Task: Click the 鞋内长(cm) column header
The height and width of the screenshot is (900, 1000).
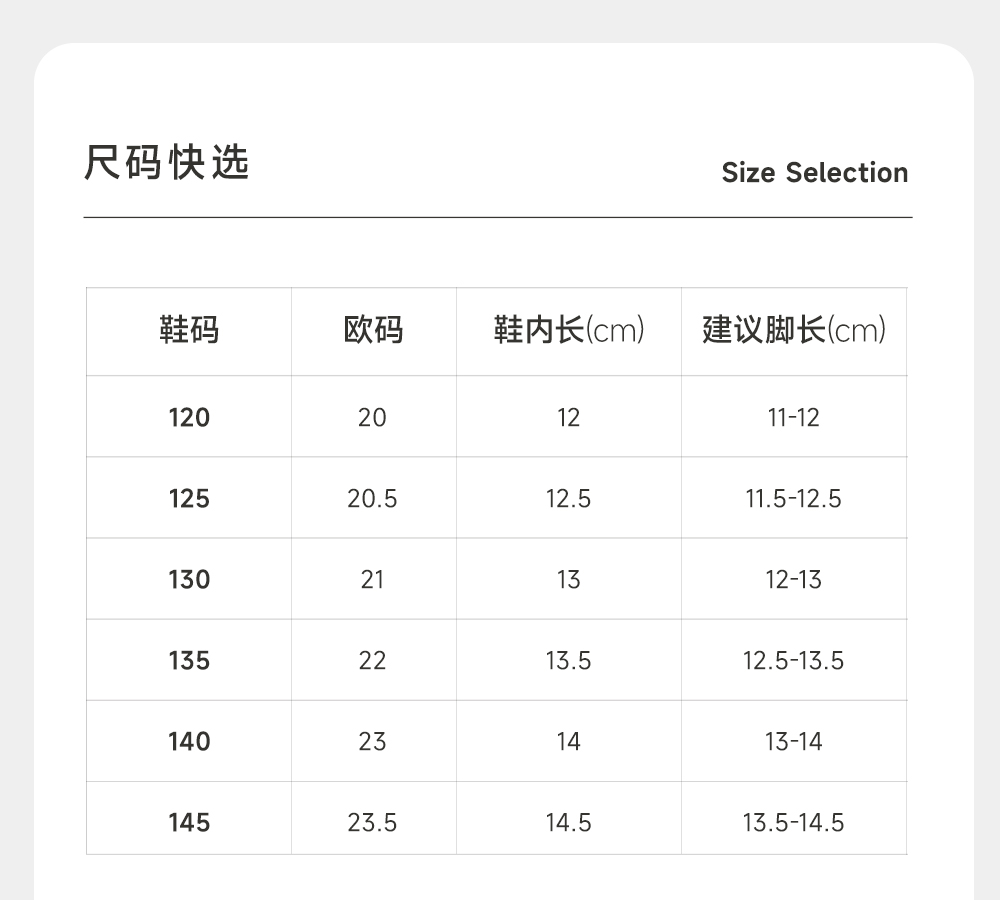Action: 568,330
